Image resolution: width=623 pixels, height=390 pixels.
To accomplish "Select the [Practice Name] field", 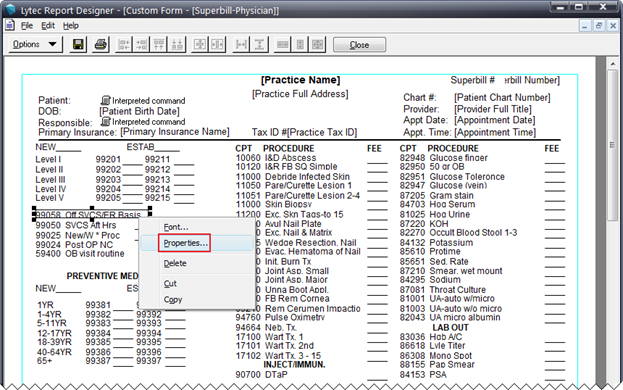I will [300, 80].
